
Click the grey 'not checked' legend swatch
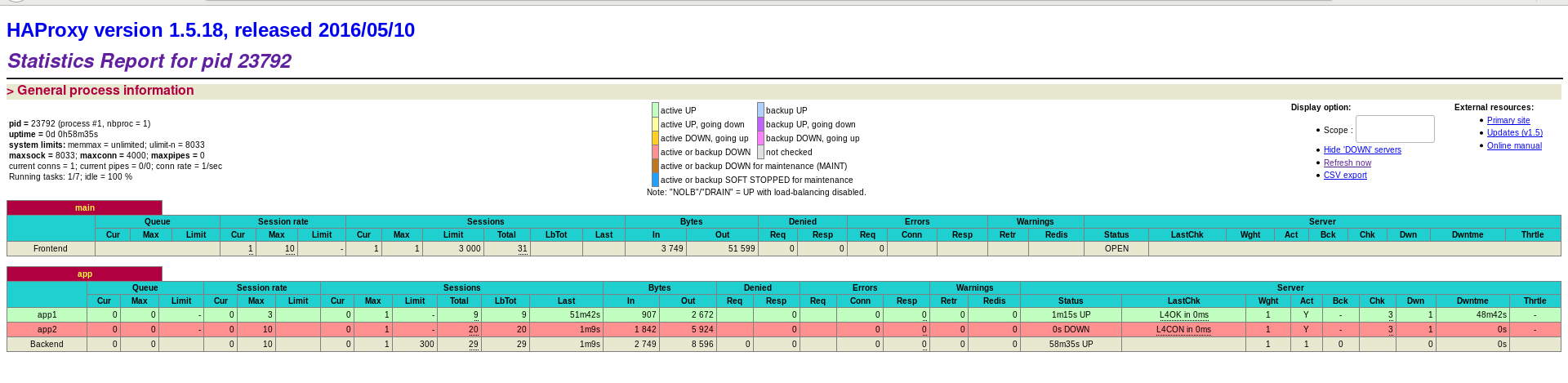point(760,152)
